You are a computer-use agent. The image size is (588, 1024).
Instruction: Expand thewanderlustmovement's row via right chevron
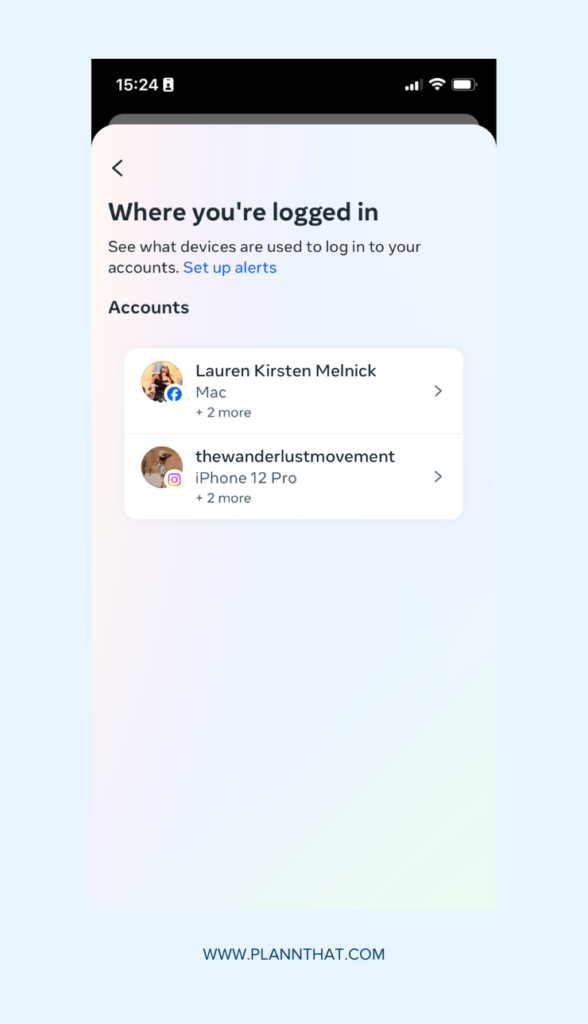click(x=438, y=477)
